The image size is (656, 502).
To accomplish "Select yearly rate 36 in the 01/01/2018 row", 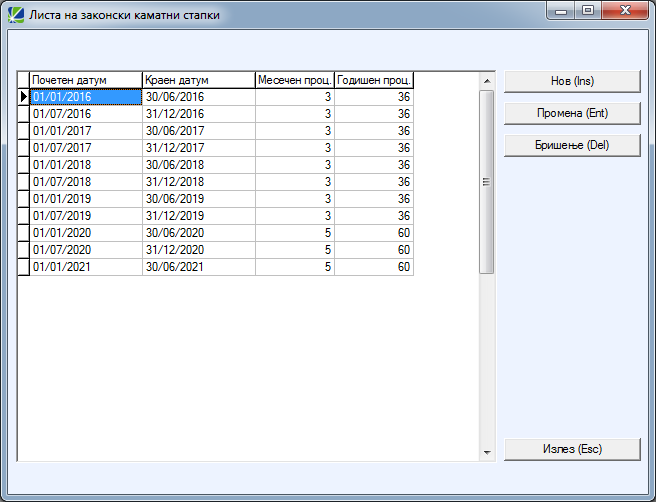I will (x=374, y=165).
